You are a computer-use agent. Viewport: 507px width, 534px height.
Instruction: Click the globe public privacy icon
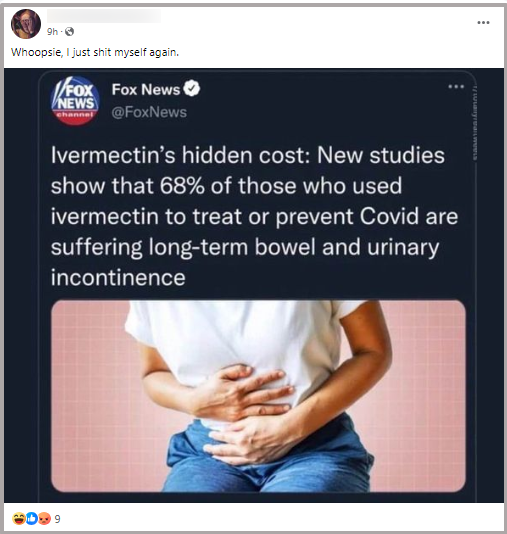coord(69,32)
